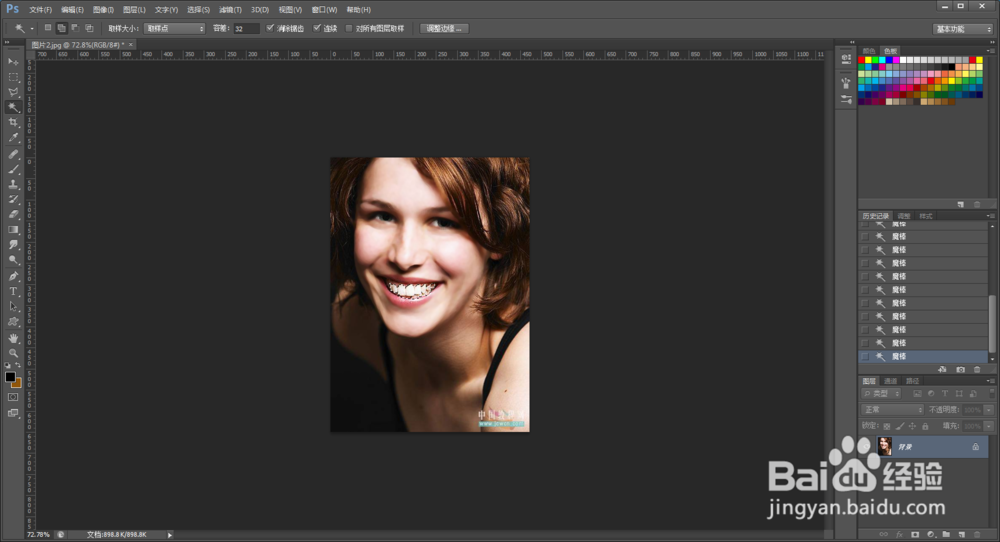This screenshot has height=542, width=1000.
Task: Open 取样大小 sample size dropdown
Action: pos(174,29)
